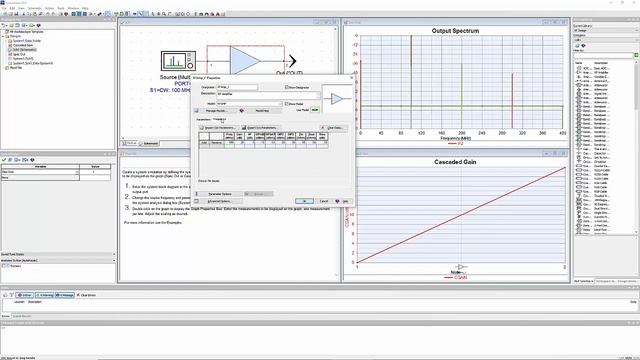Select Read Me in workspace tree
The image size is (640, 360).
click(16, 68)
